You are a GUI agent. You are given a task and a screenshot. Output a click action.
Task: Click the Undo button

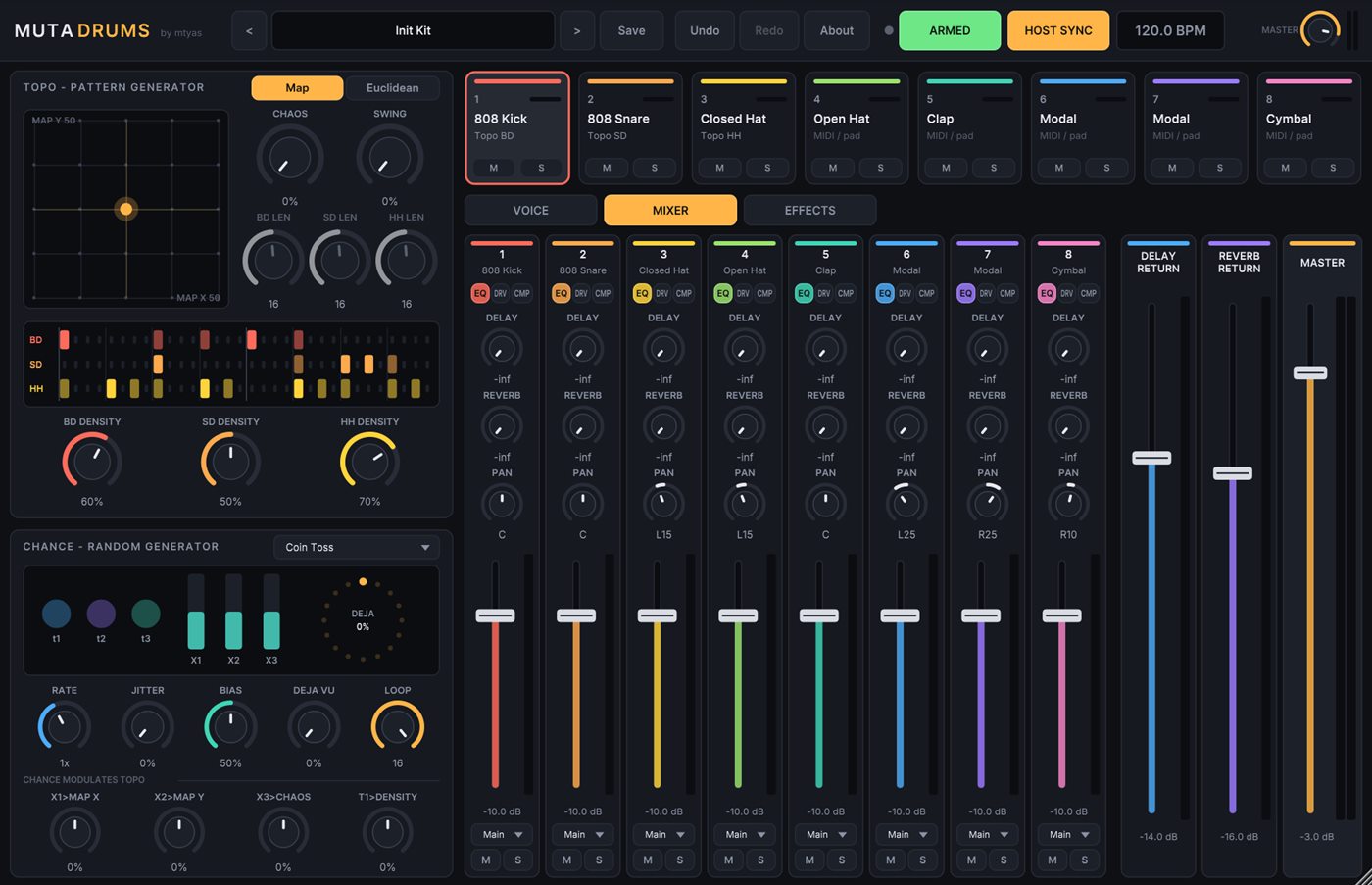point(705,30)
